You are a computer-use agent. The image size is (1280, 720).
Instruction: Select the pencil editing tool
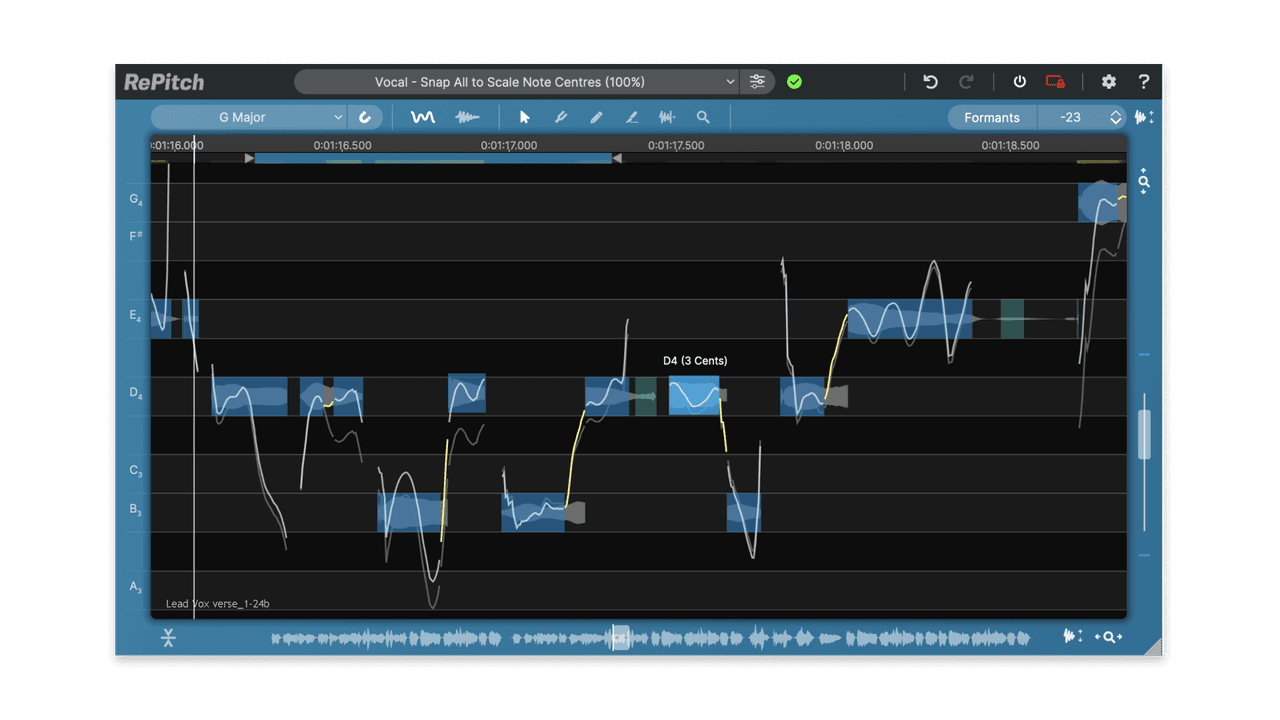[x=596, y=117]
